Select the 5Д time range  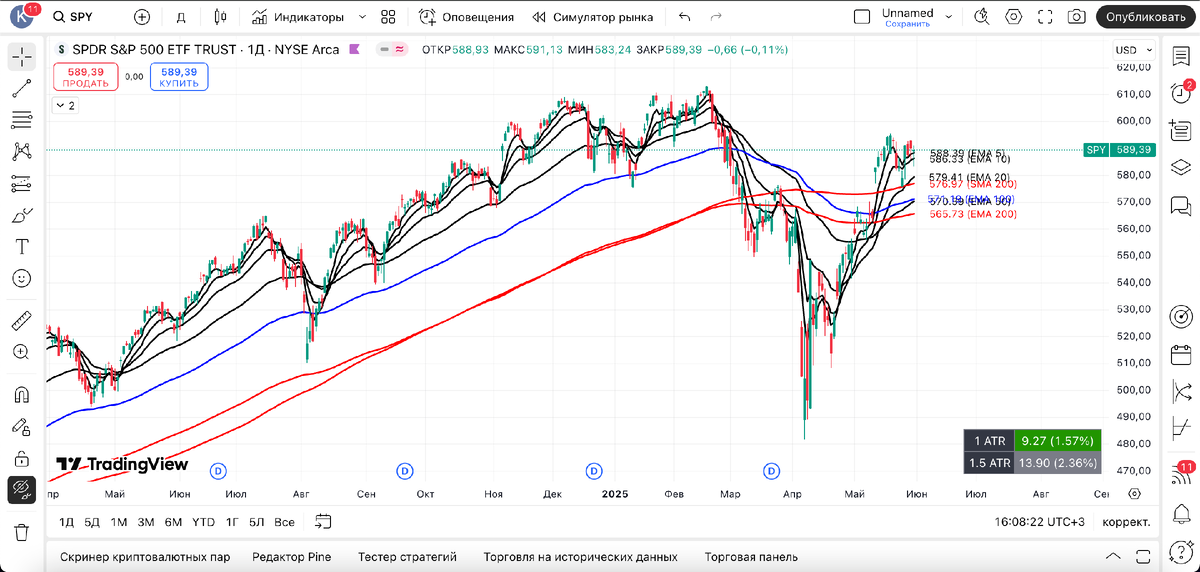(92, 522)
